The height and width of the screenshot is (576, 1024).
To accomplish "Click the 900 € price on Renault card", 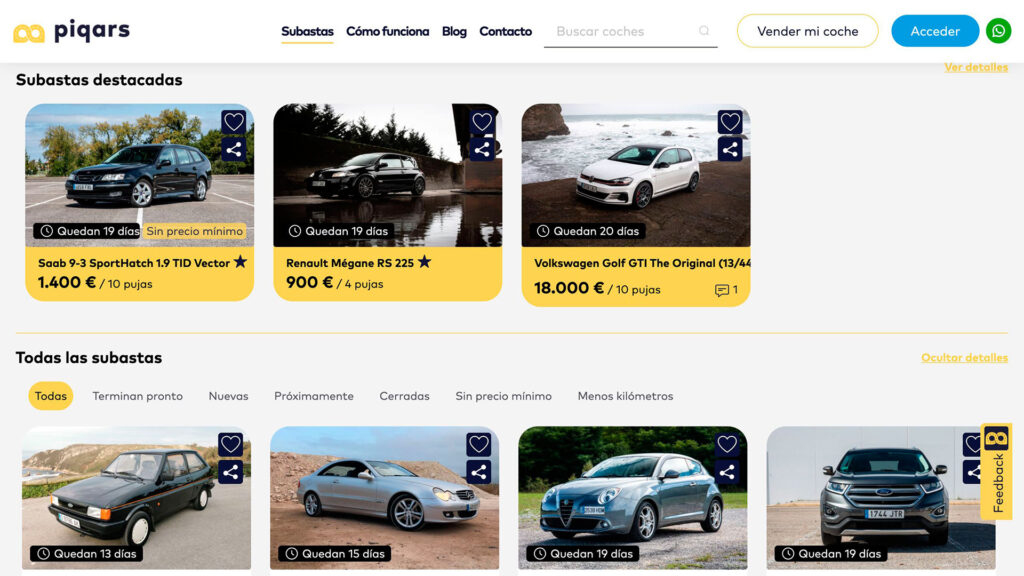I will pyautogui.click(x=310, y=283).
